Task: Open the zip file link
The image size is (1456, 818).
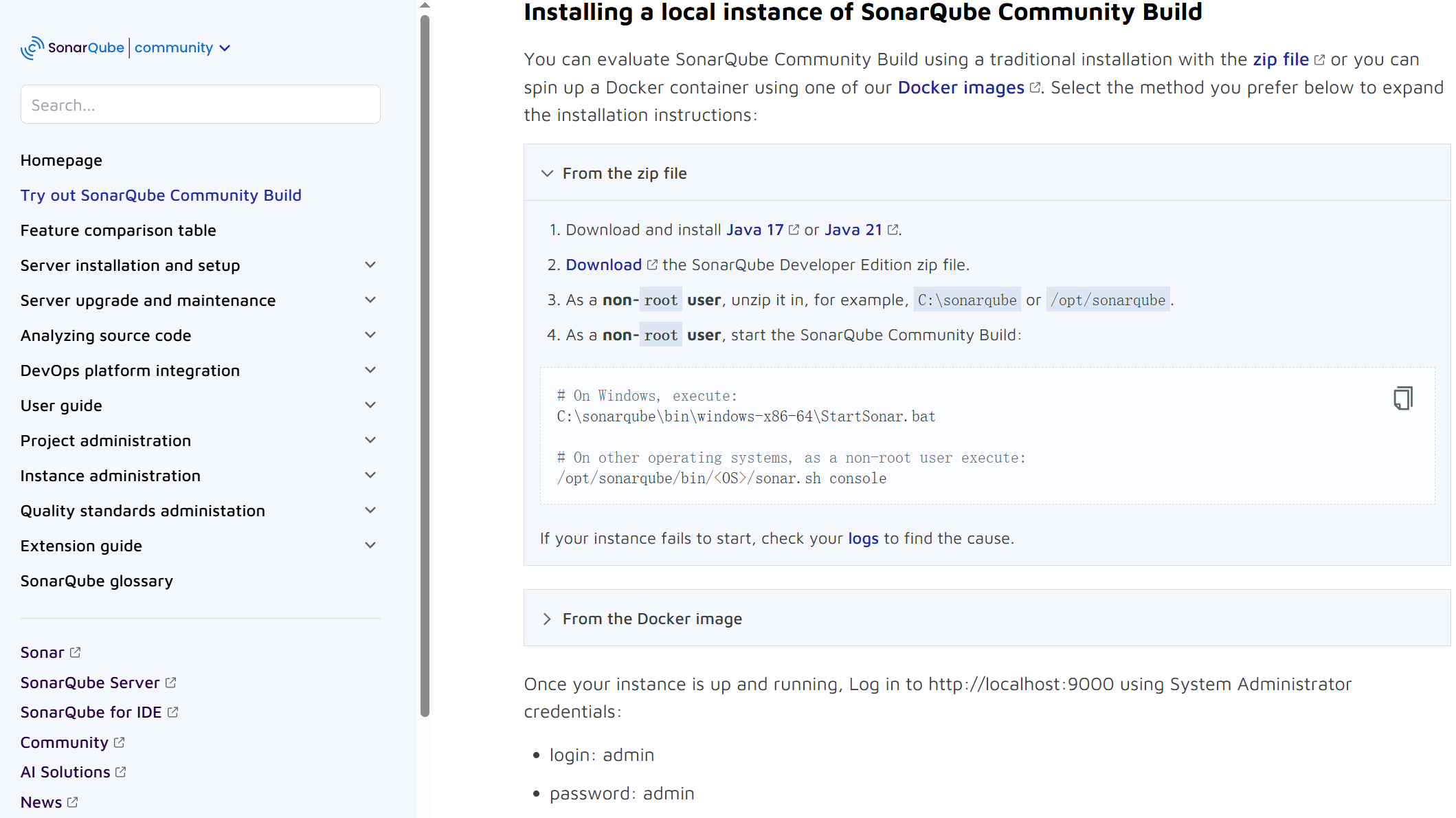Action: (x=1281, y=60)
